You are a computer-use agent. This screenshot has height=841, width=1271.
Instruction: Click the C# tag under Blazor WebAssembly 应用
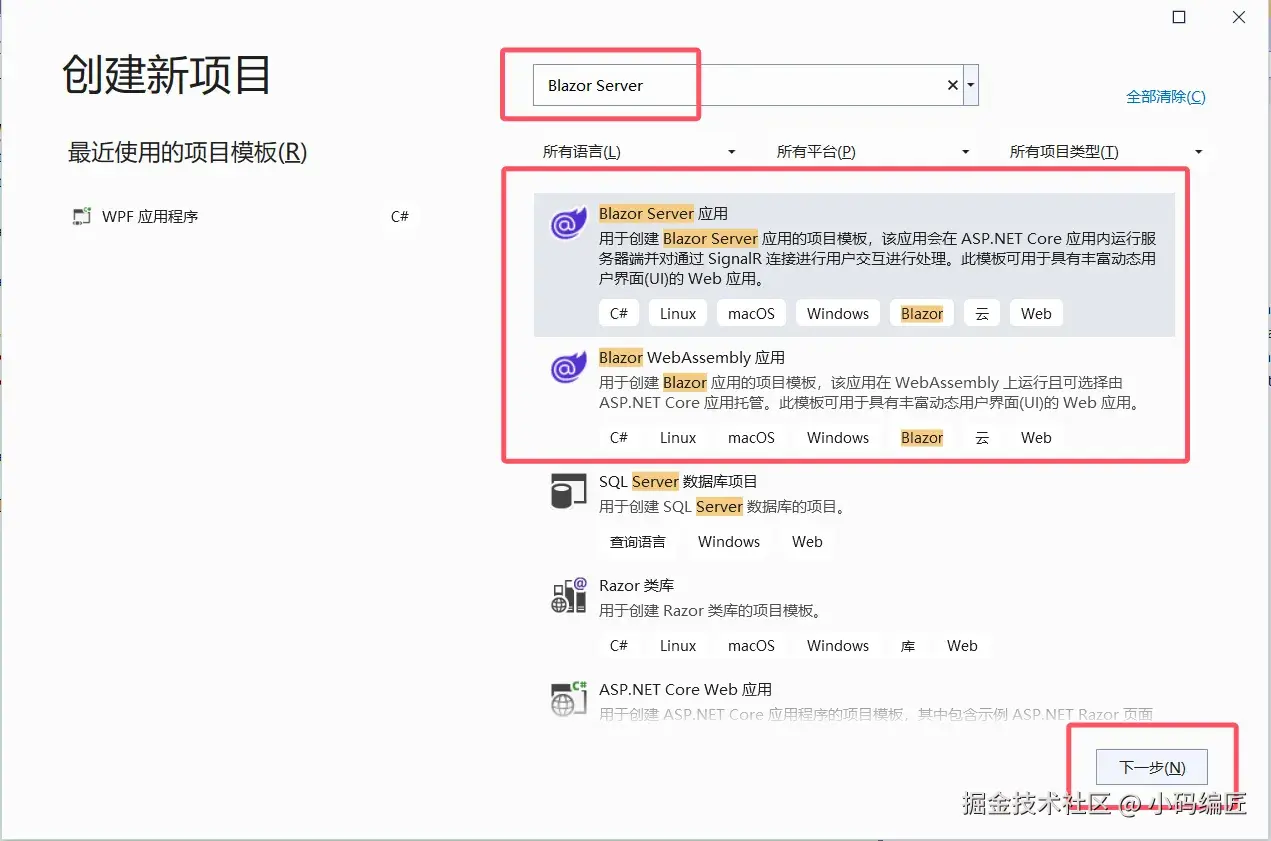click(x=619, y=437)
